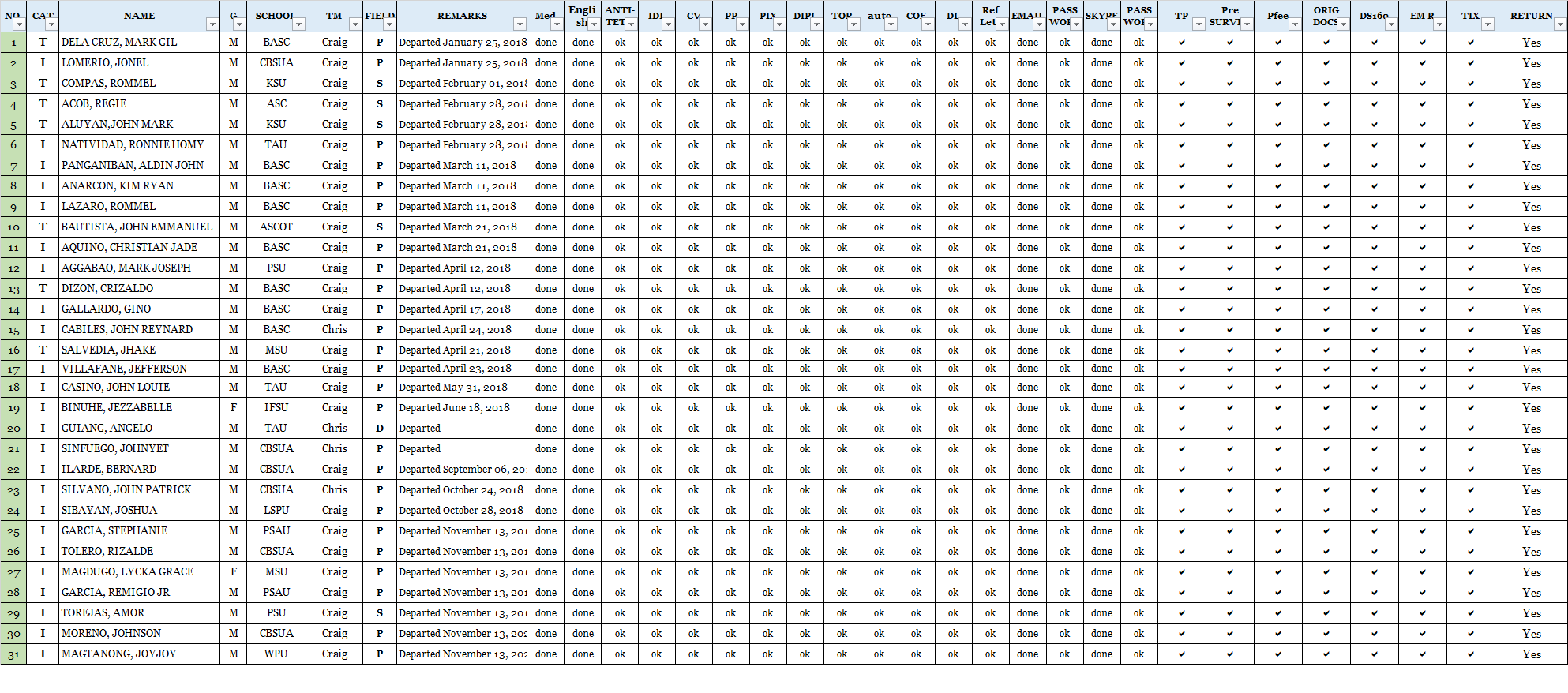
Task: Expand the G column filter arrow
Action: tap(239, 24)
